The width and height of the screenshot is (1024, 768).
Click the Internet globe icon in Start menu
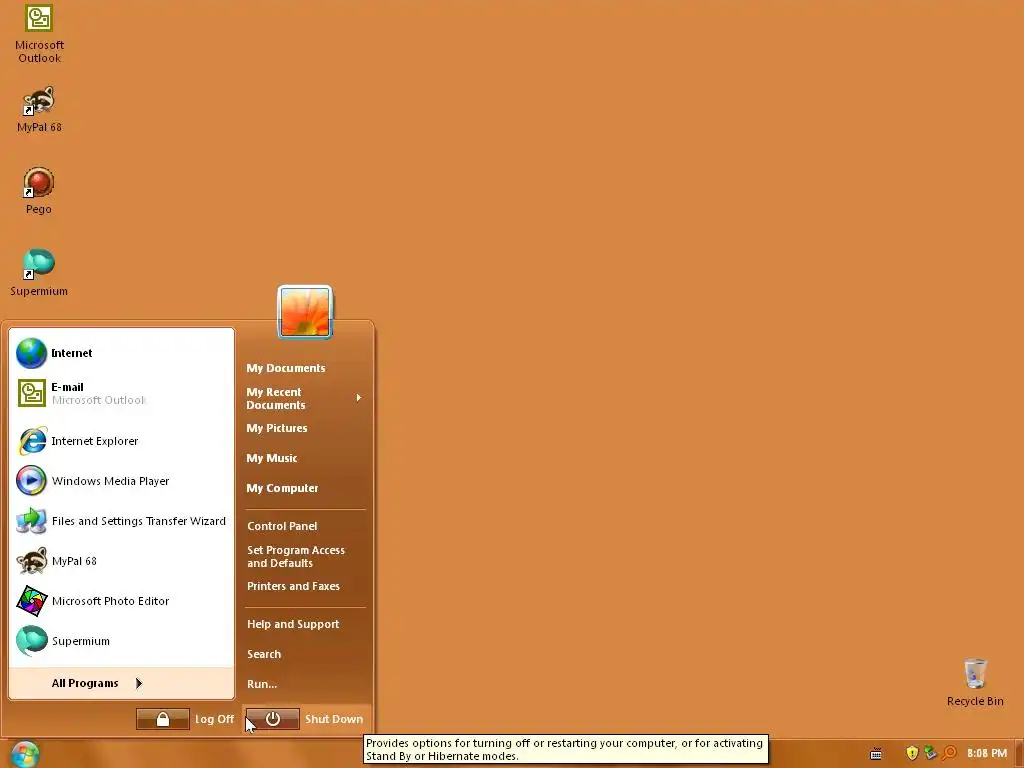tap(31, 353)
